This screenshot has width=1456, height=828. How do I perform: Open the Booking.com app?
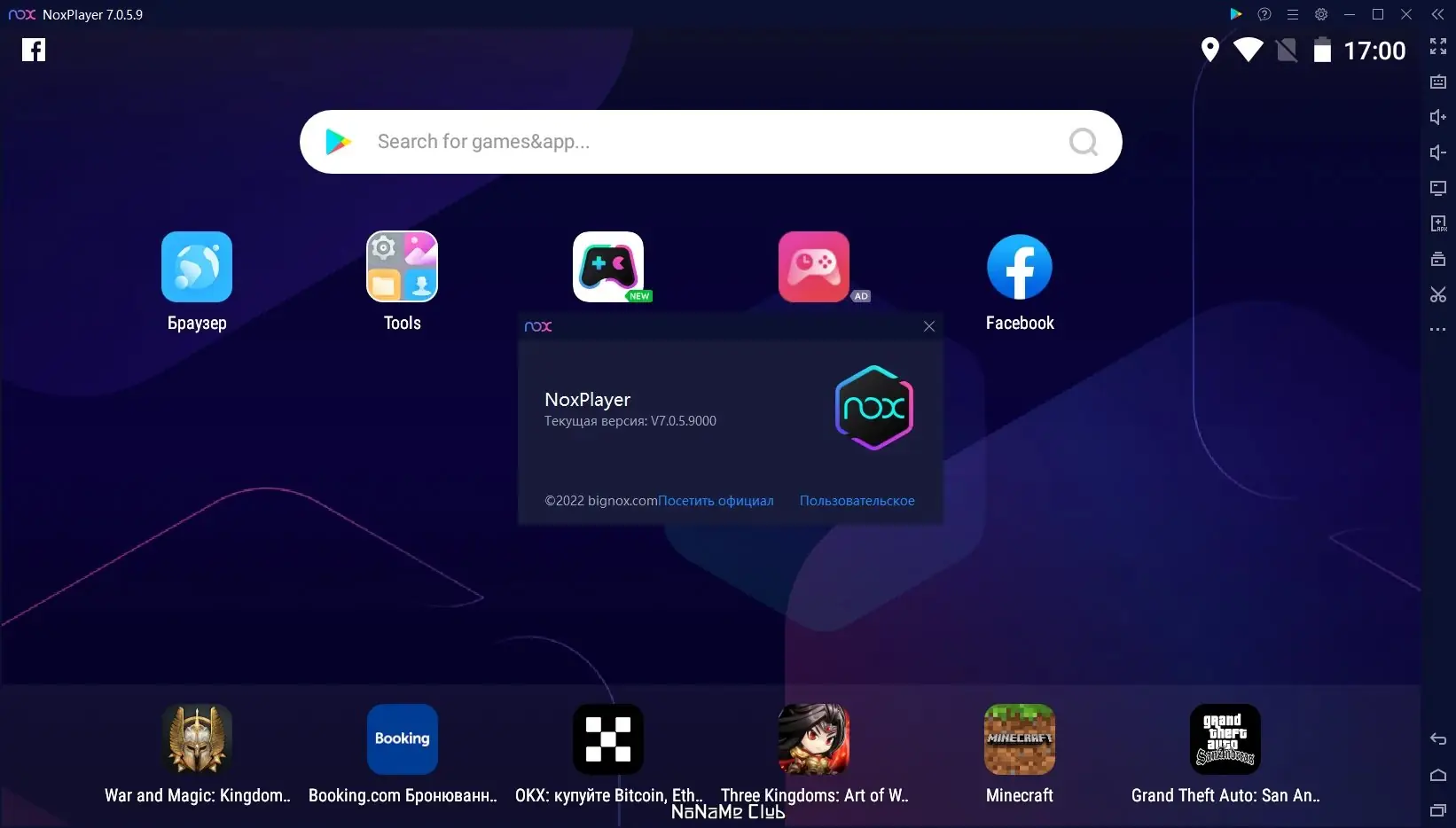(403, 739)
